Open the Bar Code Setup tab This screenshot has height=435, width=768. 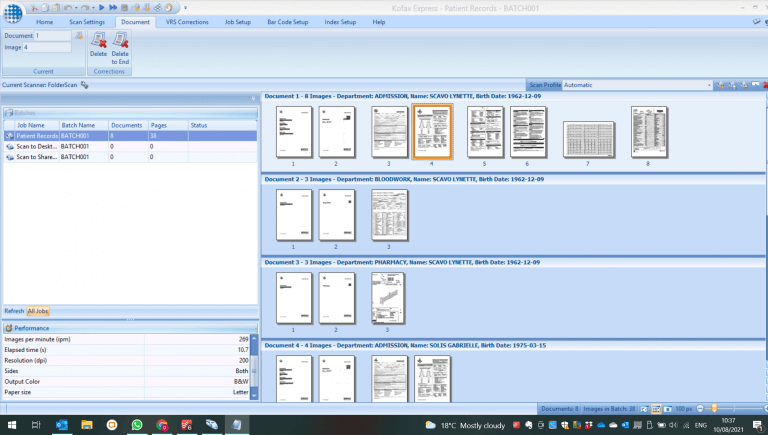[x=287, y=21]
